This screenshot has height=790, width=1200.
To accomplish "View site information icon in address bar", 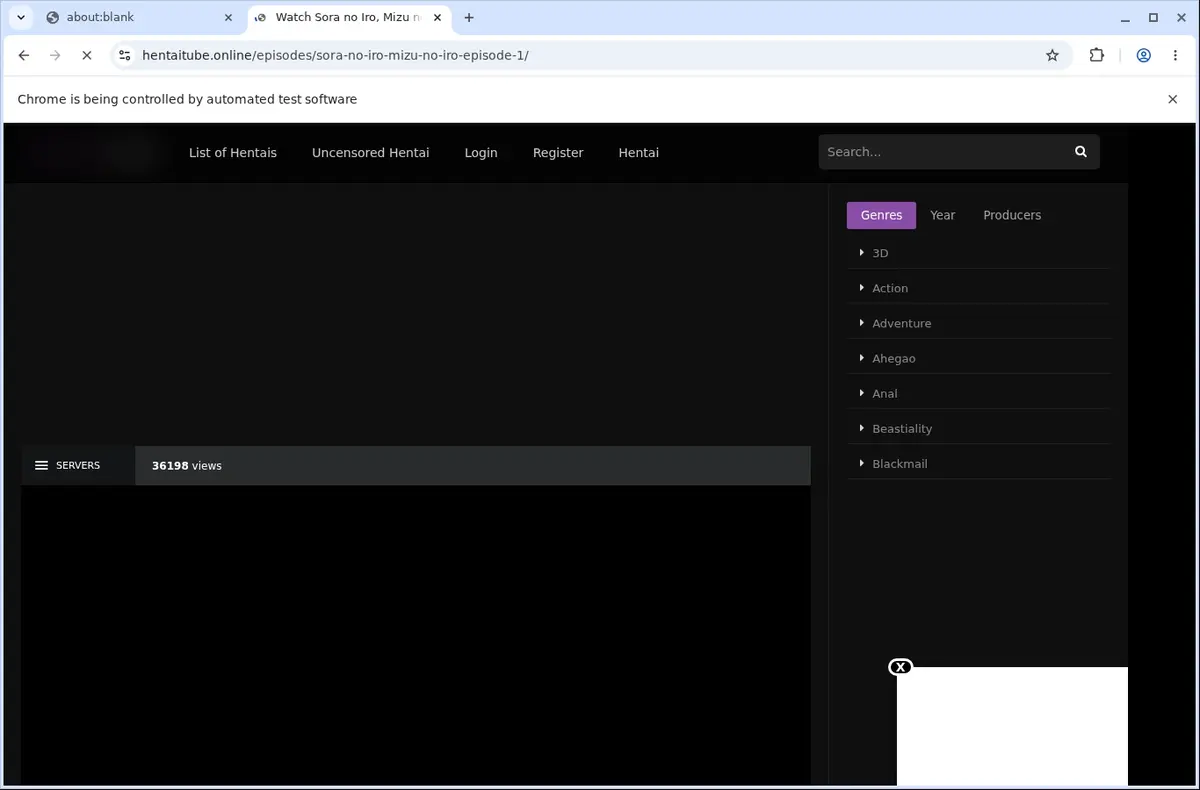I will click(123, 55).
